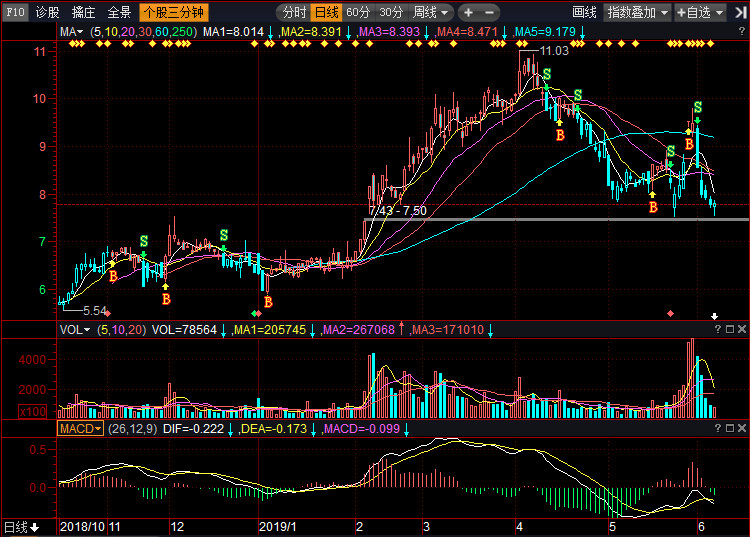750x537 pixels.
Task: Click the zoom-out minus button in toolbar
Action: click(490, 13)
